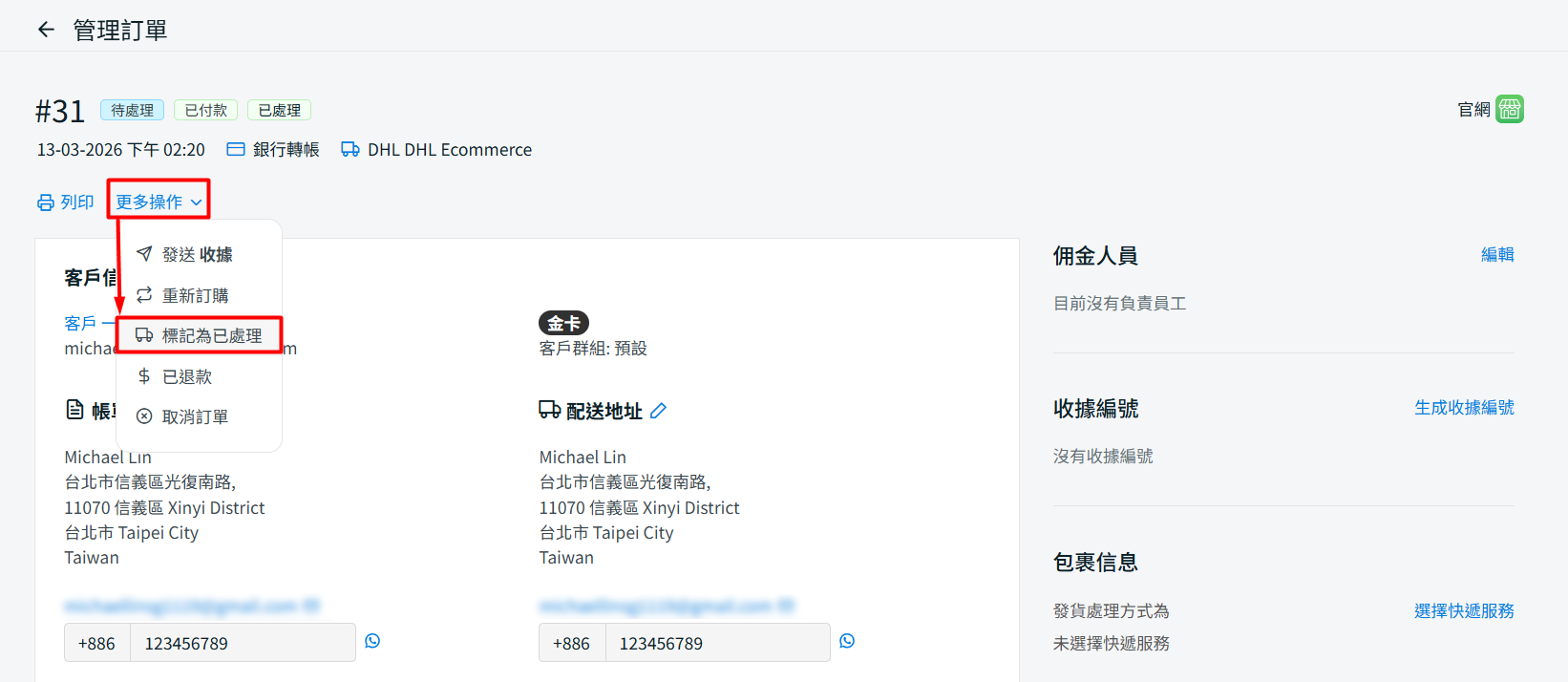Viewport: 1568px width, 682px height.
Task: Click the billing phone number field
Action: (x=242, y=643)
